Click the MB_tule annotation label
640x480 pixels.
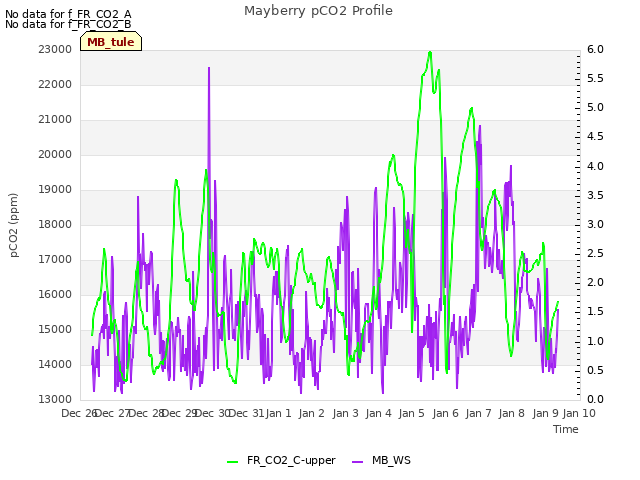click(111, 42)
